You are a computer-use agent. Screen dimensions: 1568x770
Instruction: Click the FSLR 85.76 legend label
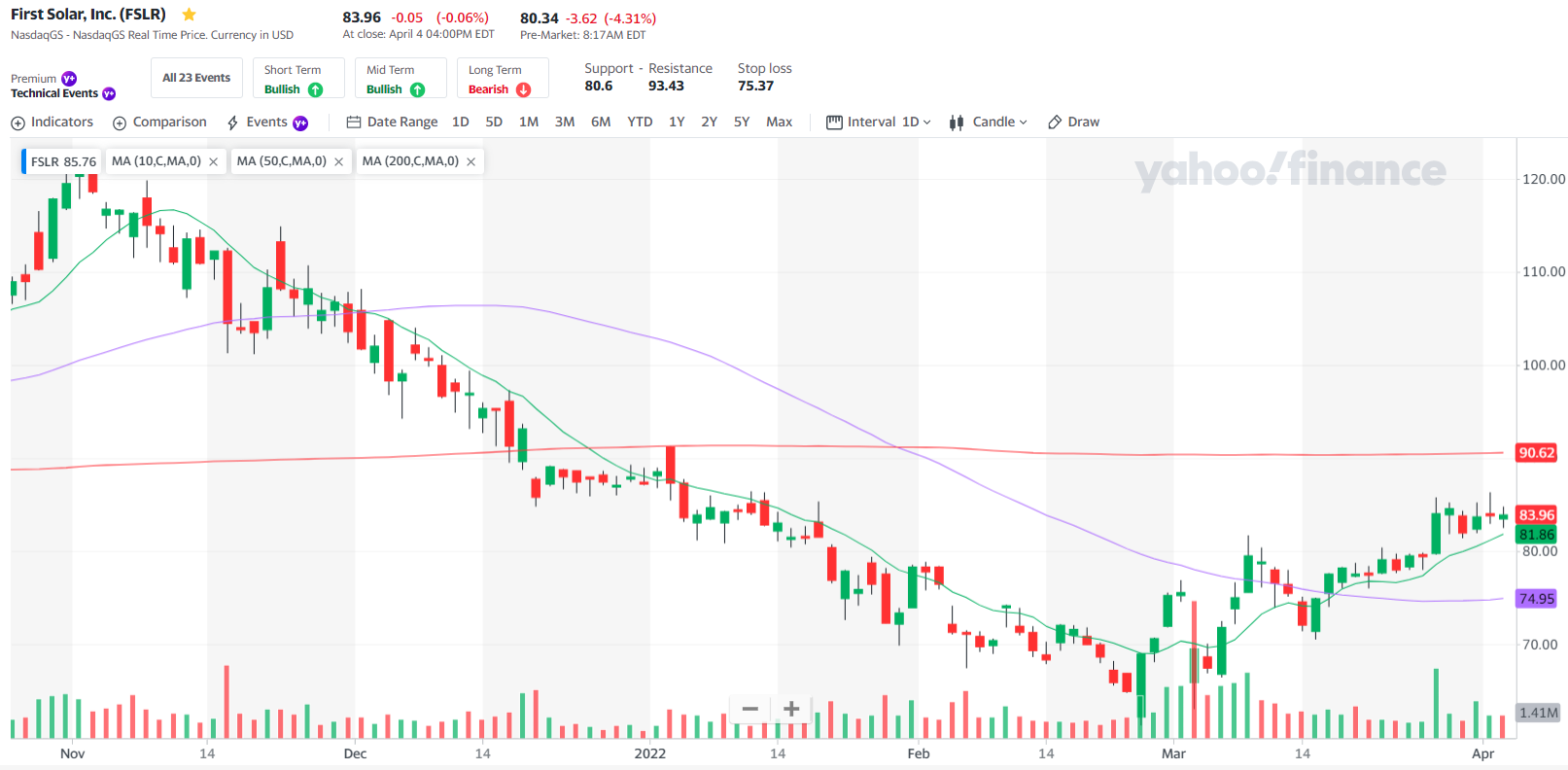coord(63,161)
